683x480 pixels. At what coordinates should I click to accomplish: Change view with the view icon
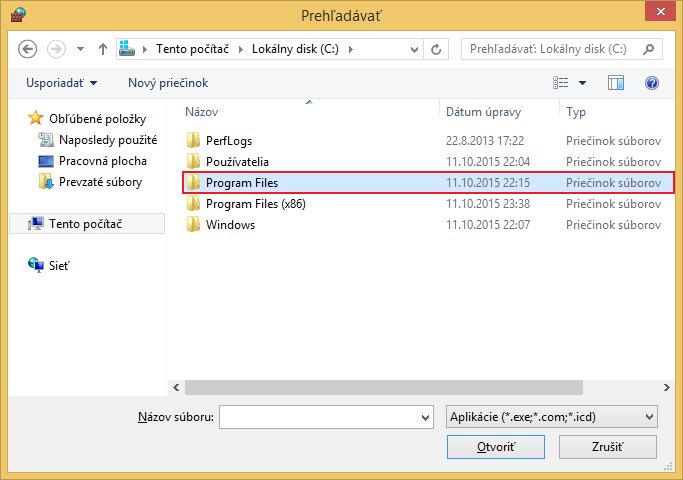click(x=561, y=83)
